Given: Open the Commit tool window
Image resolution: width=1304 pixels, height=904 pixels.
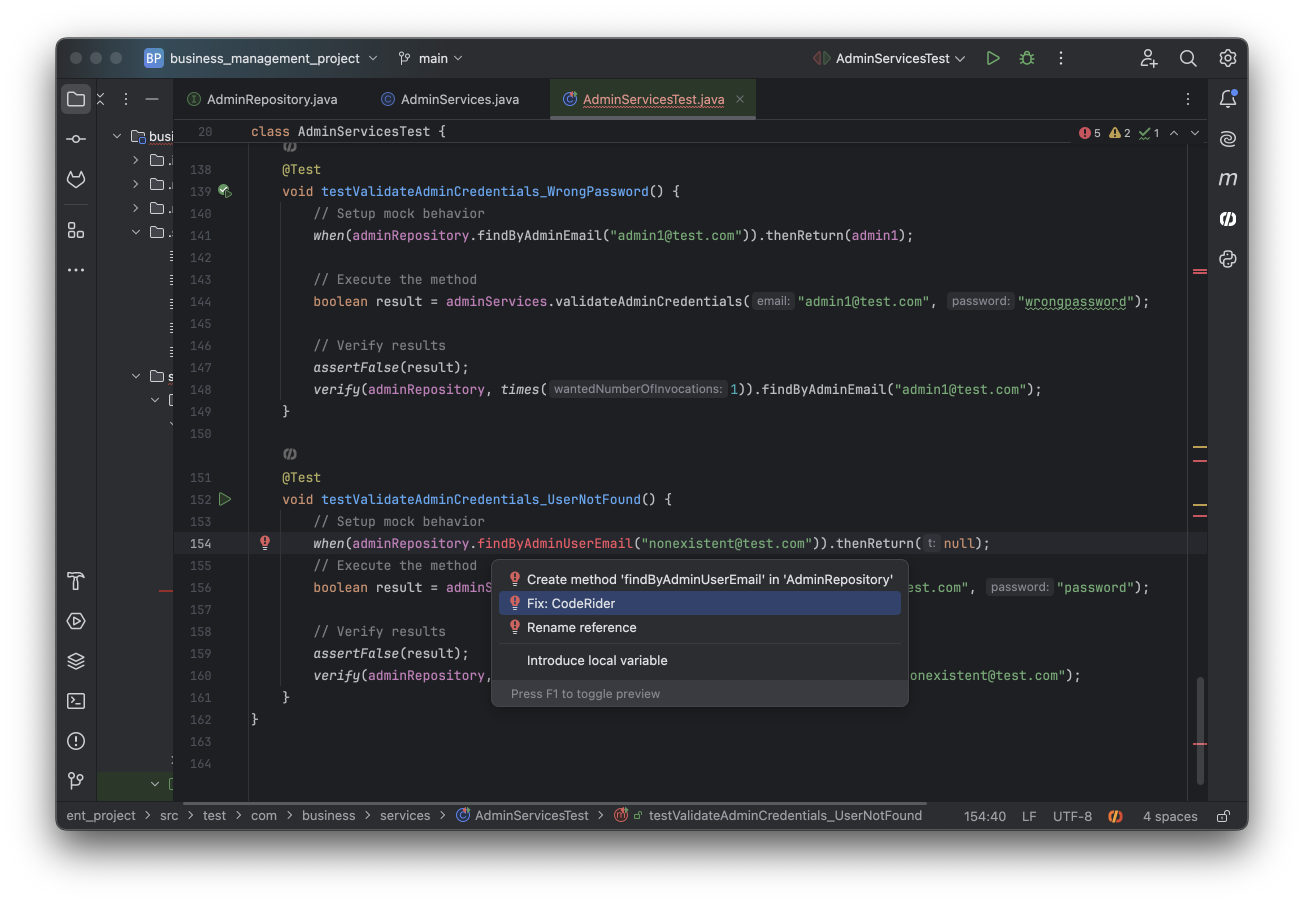Looking at the screenshot, I should (76, 139).
